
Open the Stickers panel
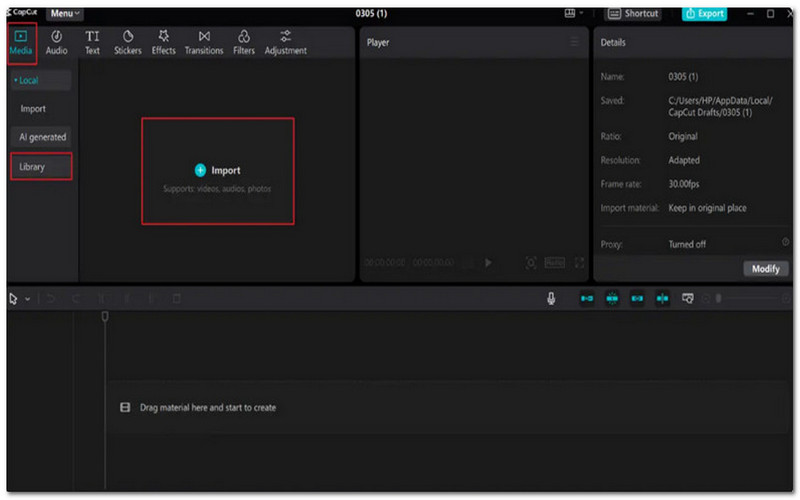(x=127, y=41)
